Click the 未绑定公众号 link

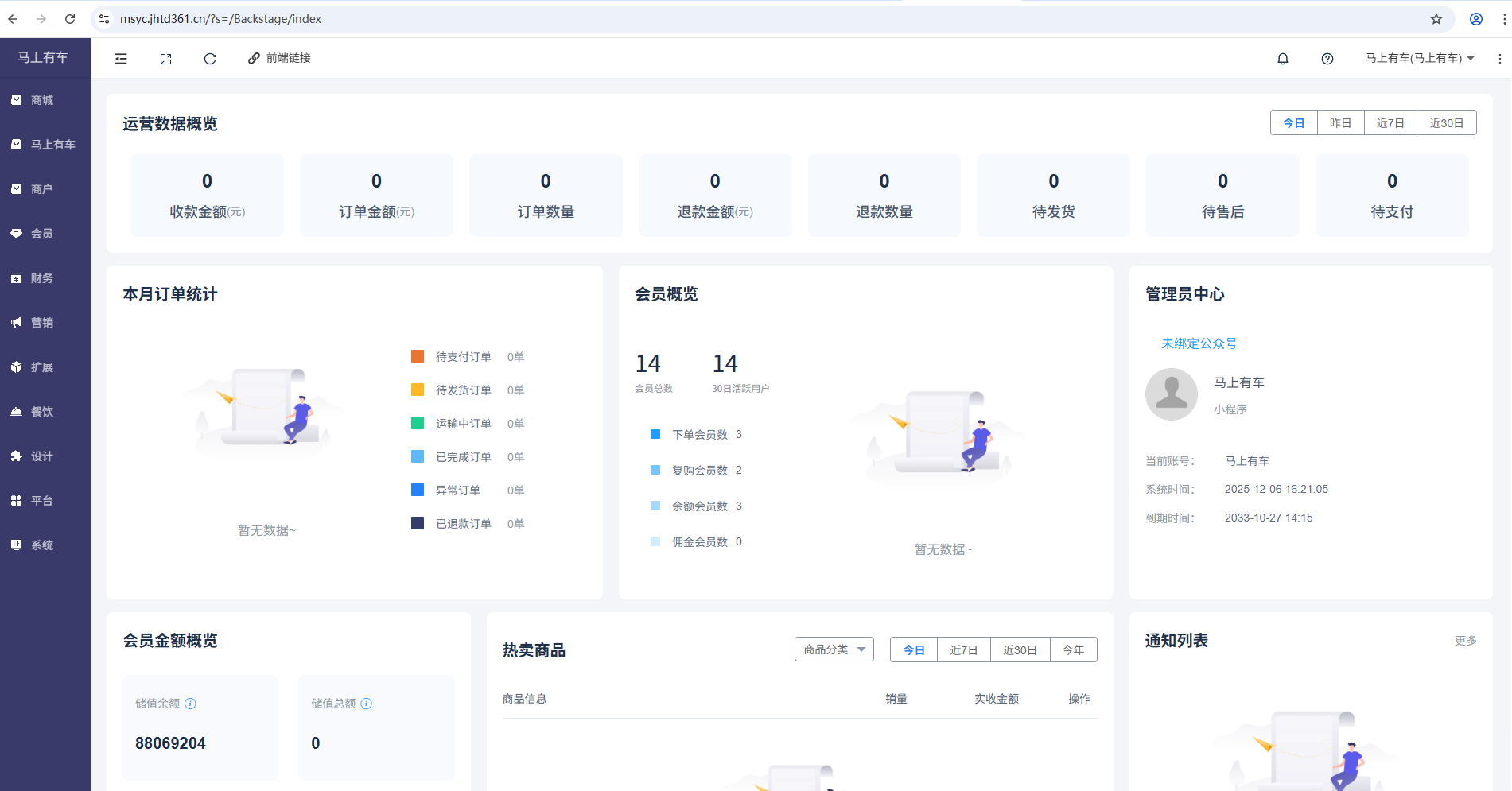click(x=1198, y=343)
